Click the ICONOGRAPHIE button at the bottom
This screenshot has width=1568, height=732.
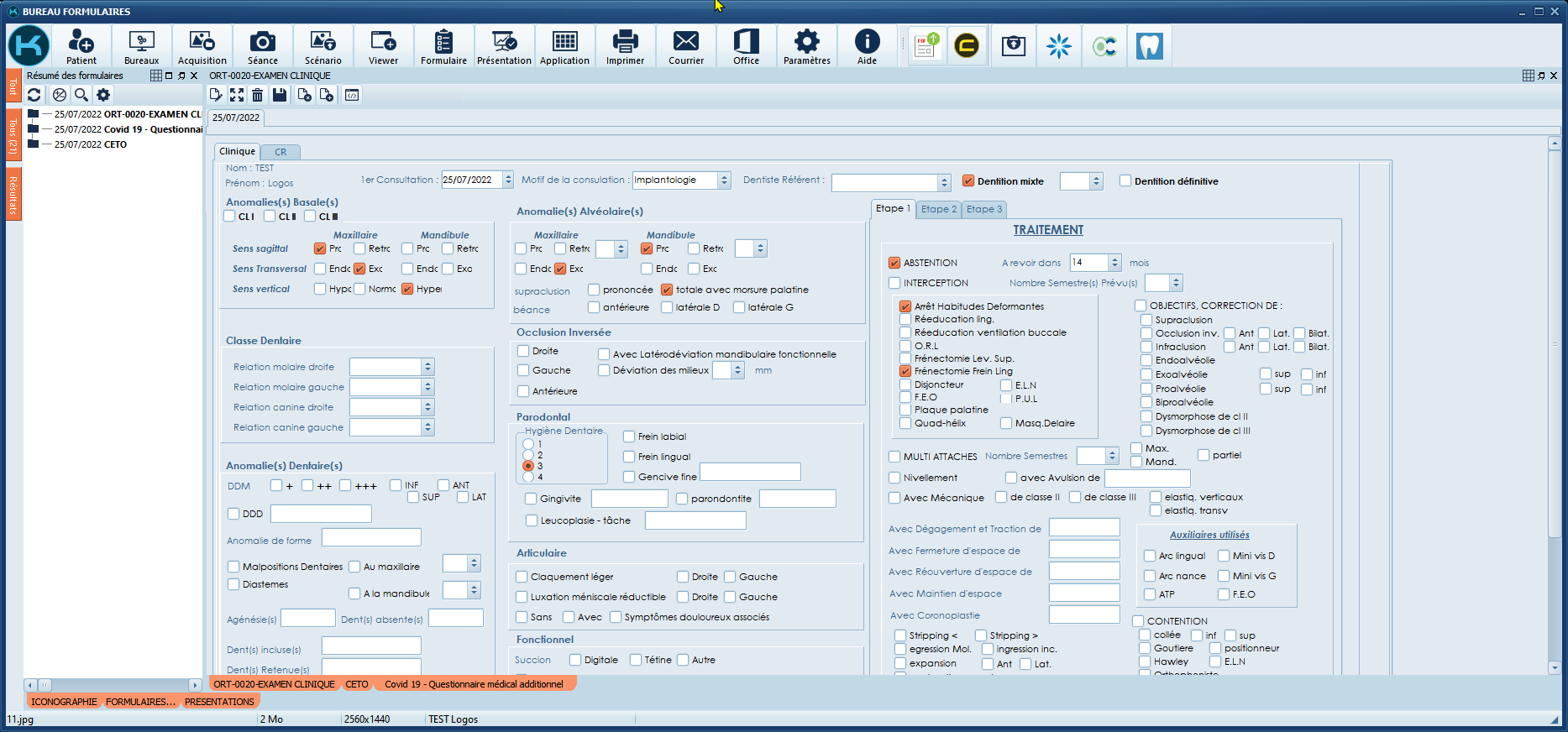[64, 702]
